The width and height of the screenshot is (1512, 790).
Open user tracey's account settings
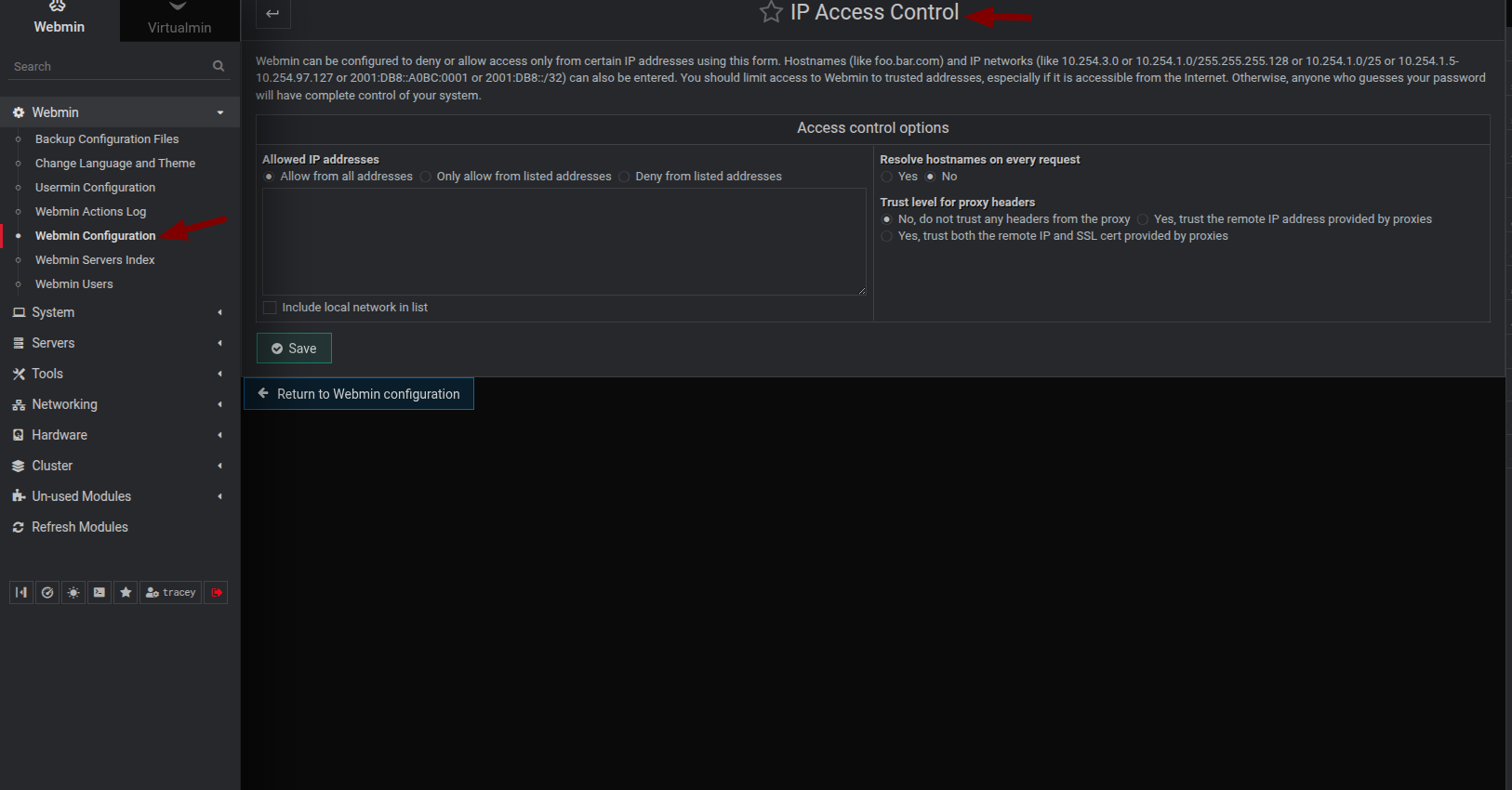coord(171,592)
